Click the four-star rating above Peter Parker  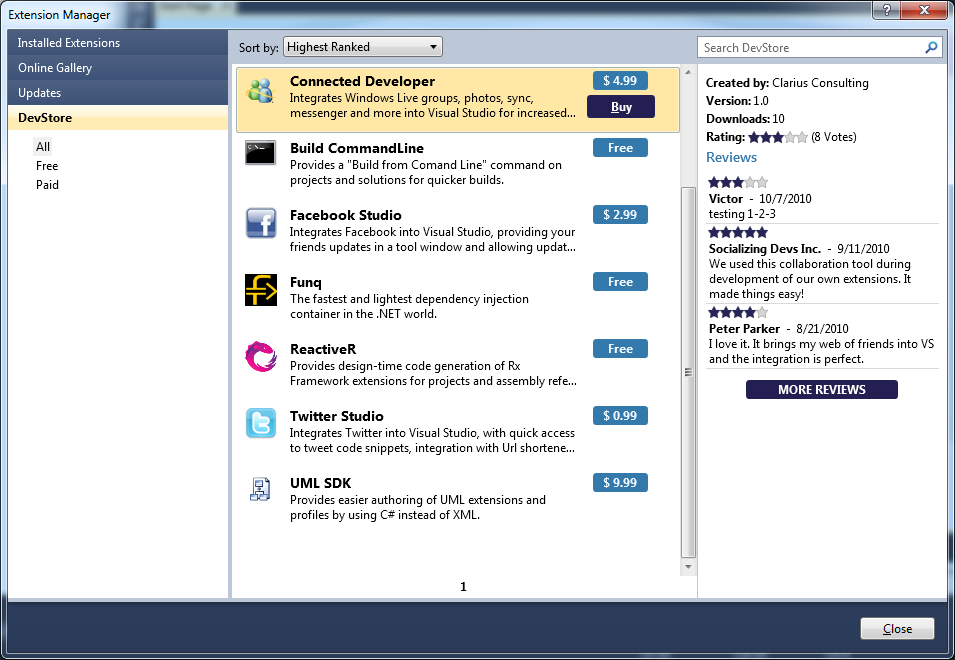pyautogui.click(x=738, y=312)
